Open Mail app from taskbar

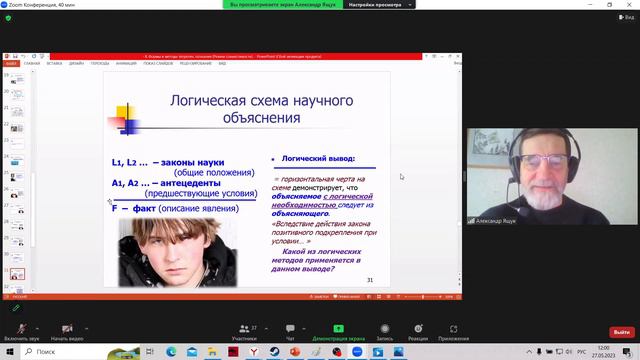click(x=192, y=351)
